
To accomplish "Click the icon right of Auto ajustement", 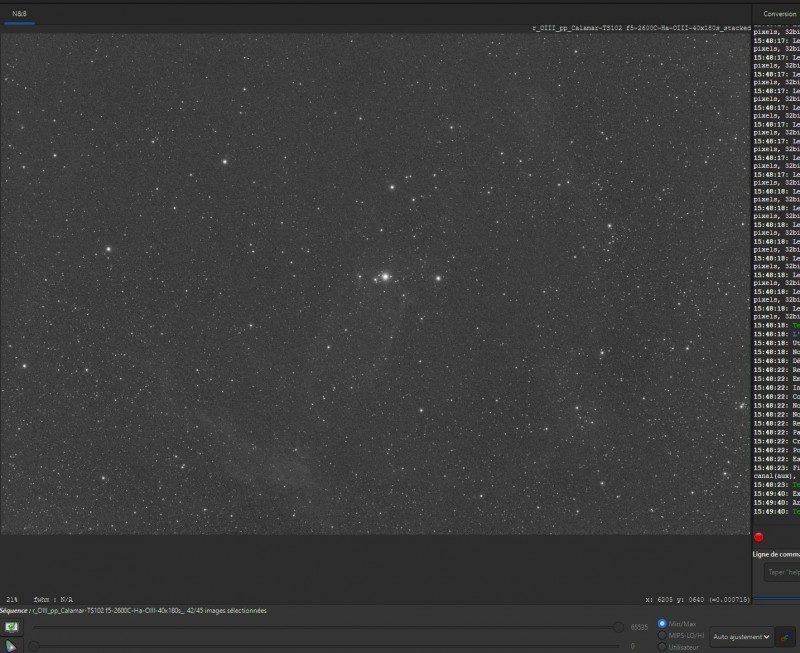I will (785, 637).
